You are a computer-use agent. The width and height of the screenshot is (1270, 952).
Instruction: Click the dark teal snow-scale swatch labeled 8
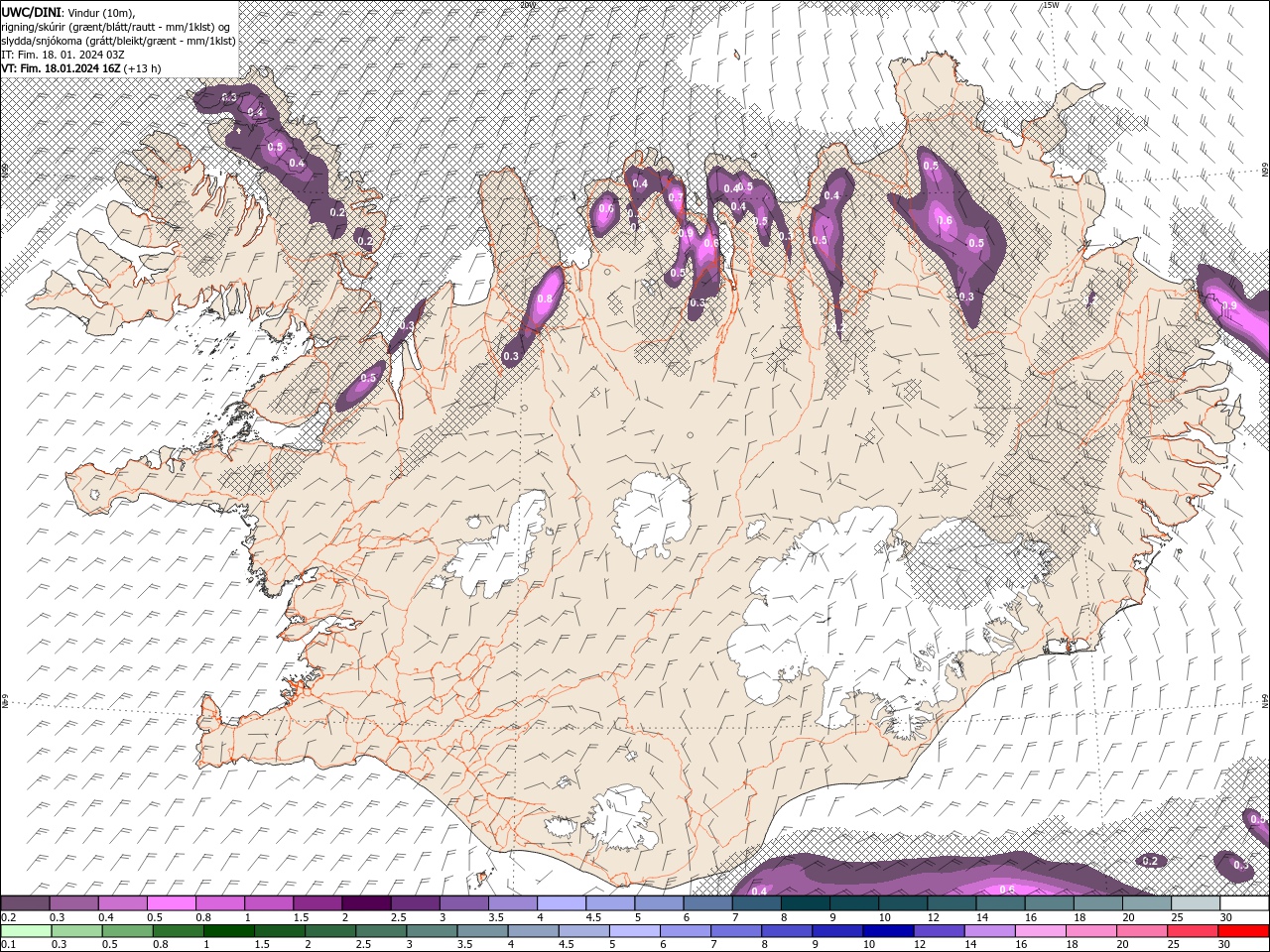(x=805, y=903)
